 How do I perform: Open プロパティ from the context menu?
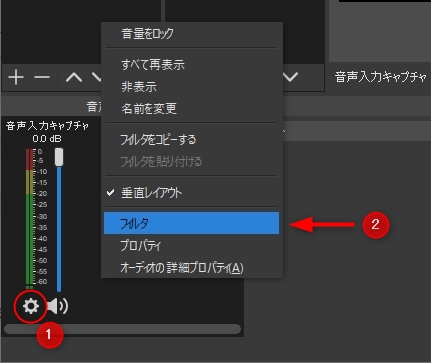(191, 246)
